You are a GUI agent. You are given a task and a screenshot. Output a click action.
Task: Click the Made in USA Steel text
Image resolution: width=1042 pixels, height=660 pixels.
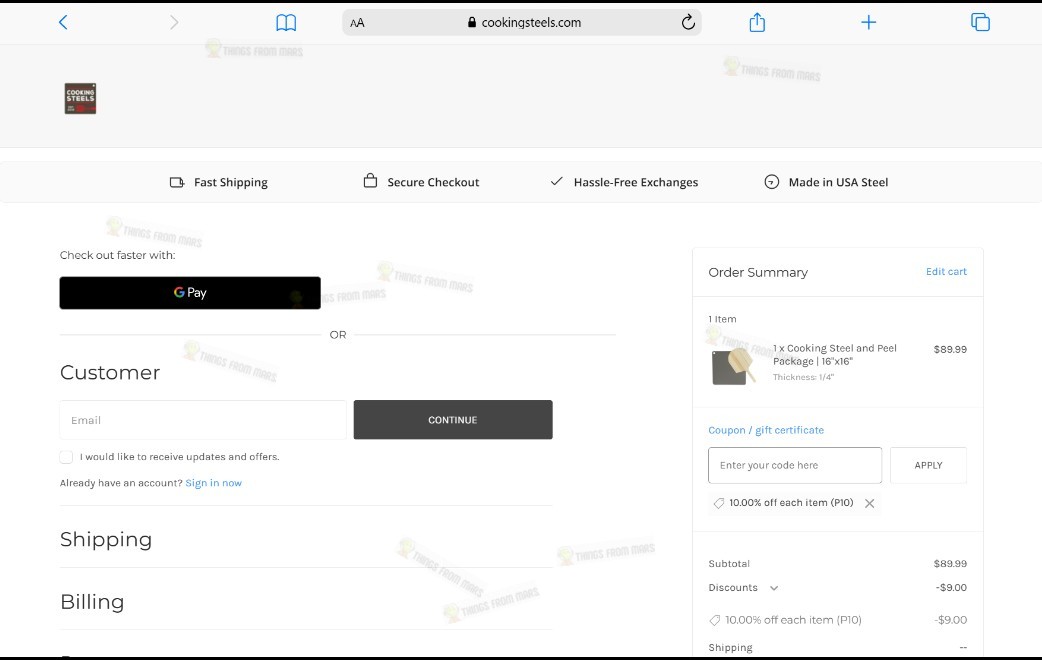[x=838, y=182]
